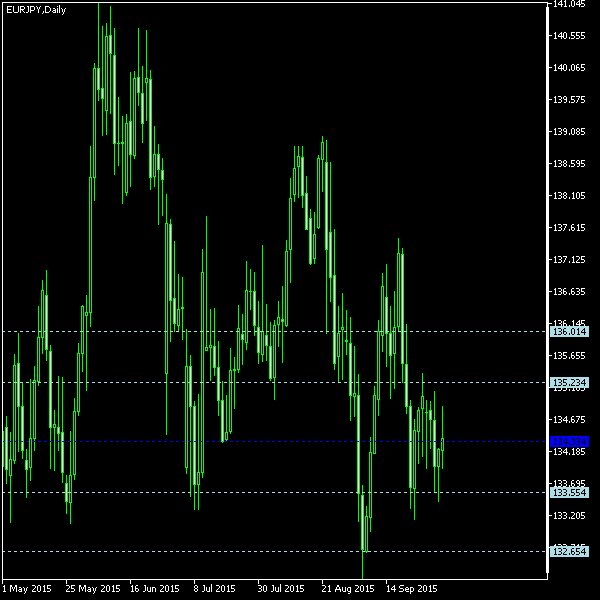The width and height of the screenshot is (600, 600).
Task: Click the 138.105 price axis value
Action: (x=569, y=196)
